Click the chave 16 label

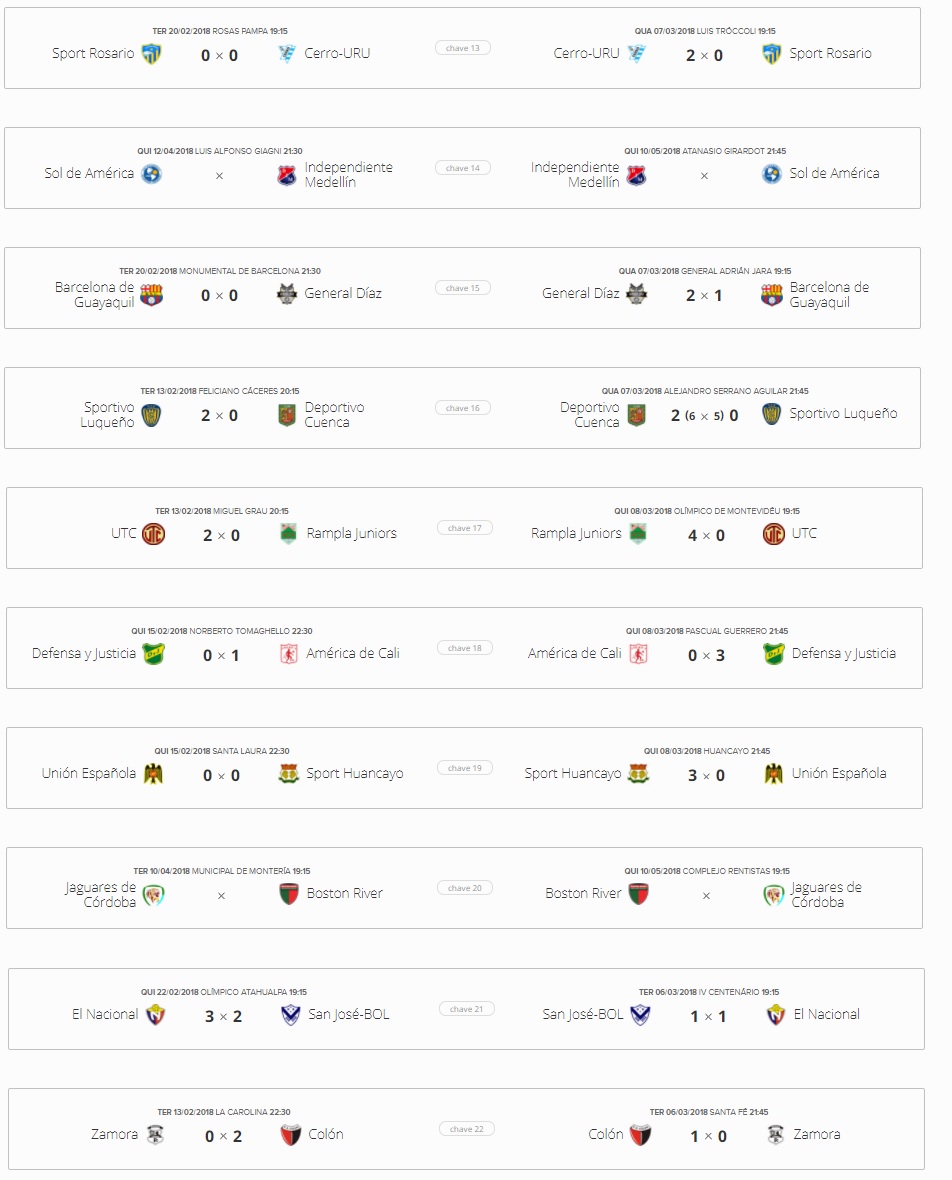(463, 408)
